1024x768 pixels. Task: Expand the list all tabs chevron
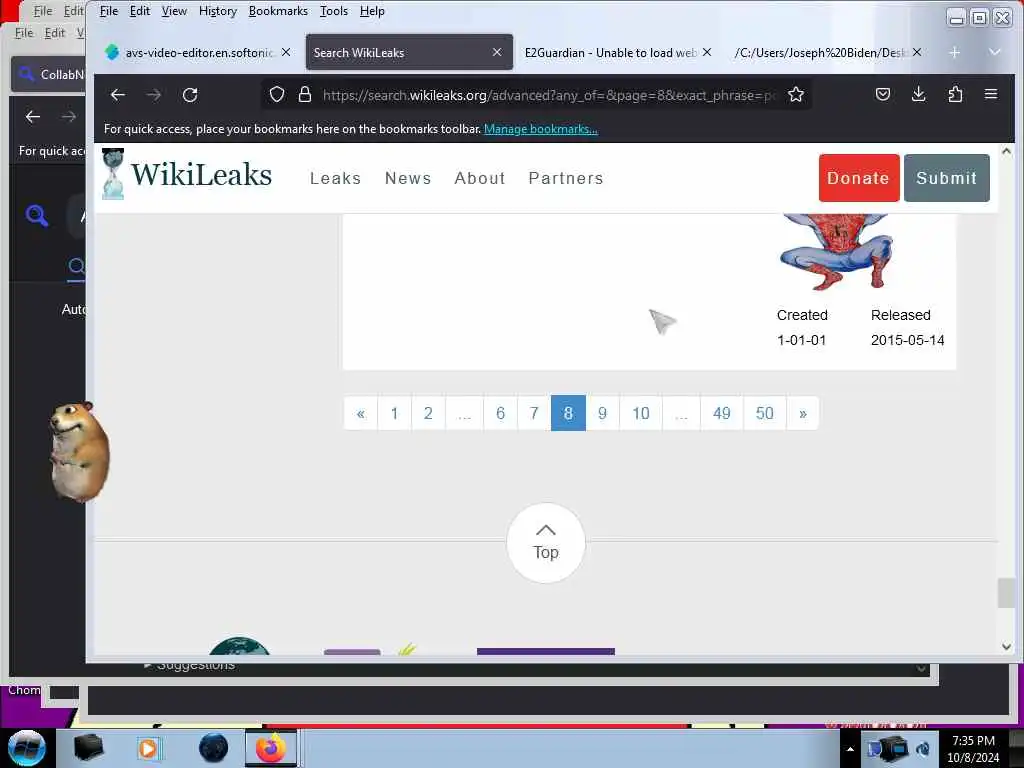pyautogui.click(x=995, y=52)
